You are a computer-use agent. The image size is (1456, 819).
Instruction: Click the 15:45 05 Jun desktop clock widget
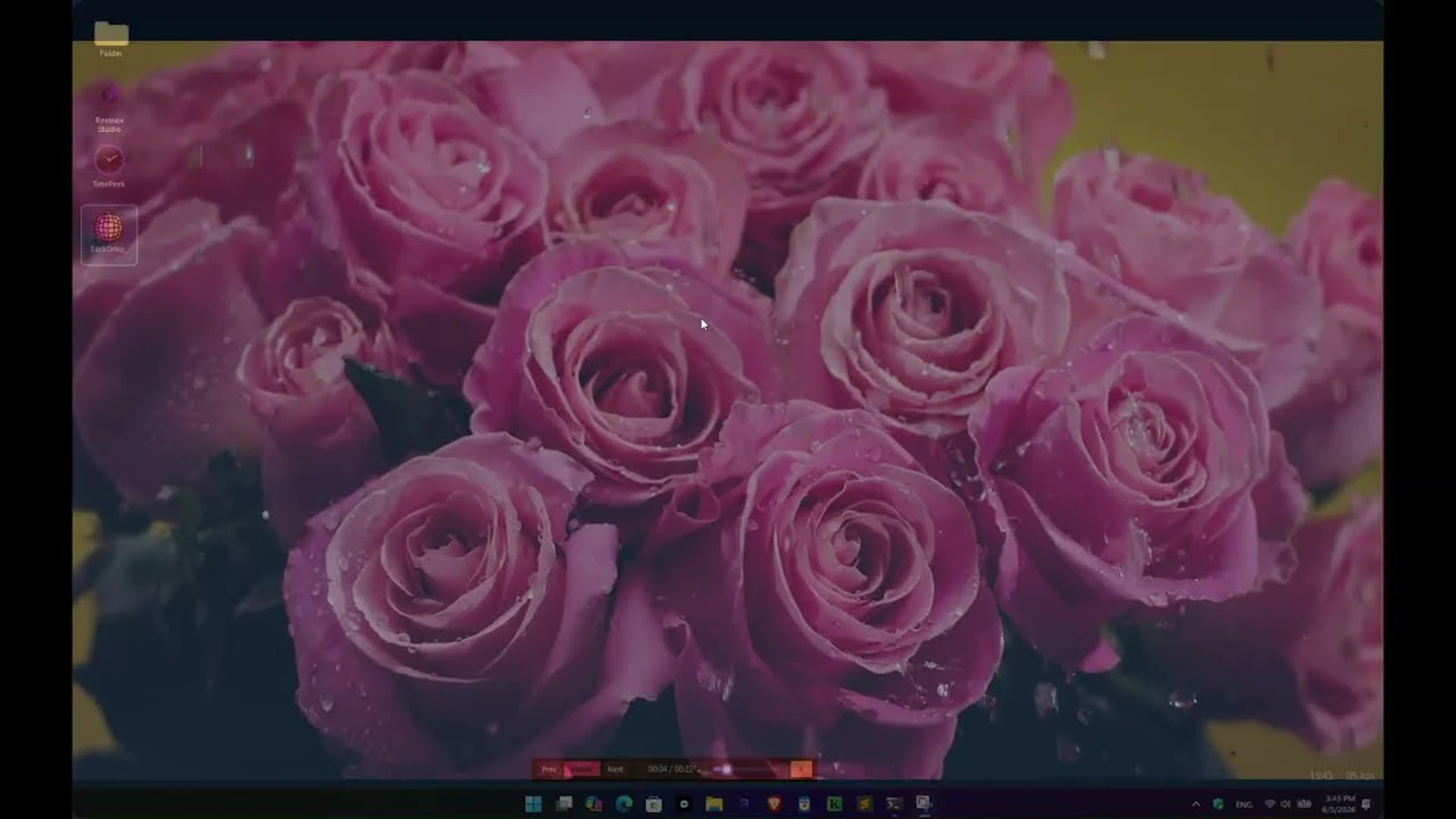click(1342, 775)
